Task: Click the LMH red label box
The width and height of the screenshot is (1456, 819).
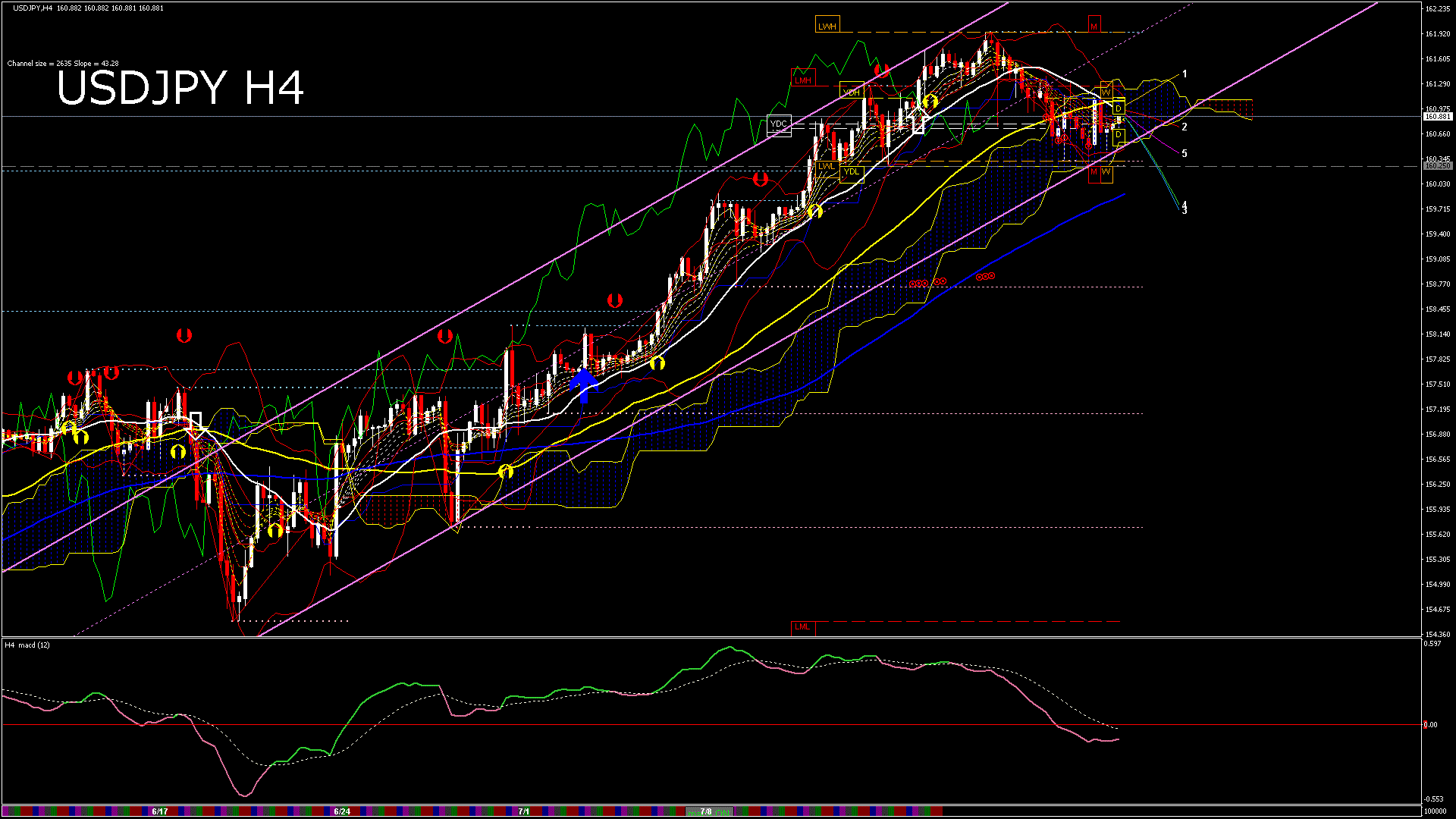Action: click(802, 80)
